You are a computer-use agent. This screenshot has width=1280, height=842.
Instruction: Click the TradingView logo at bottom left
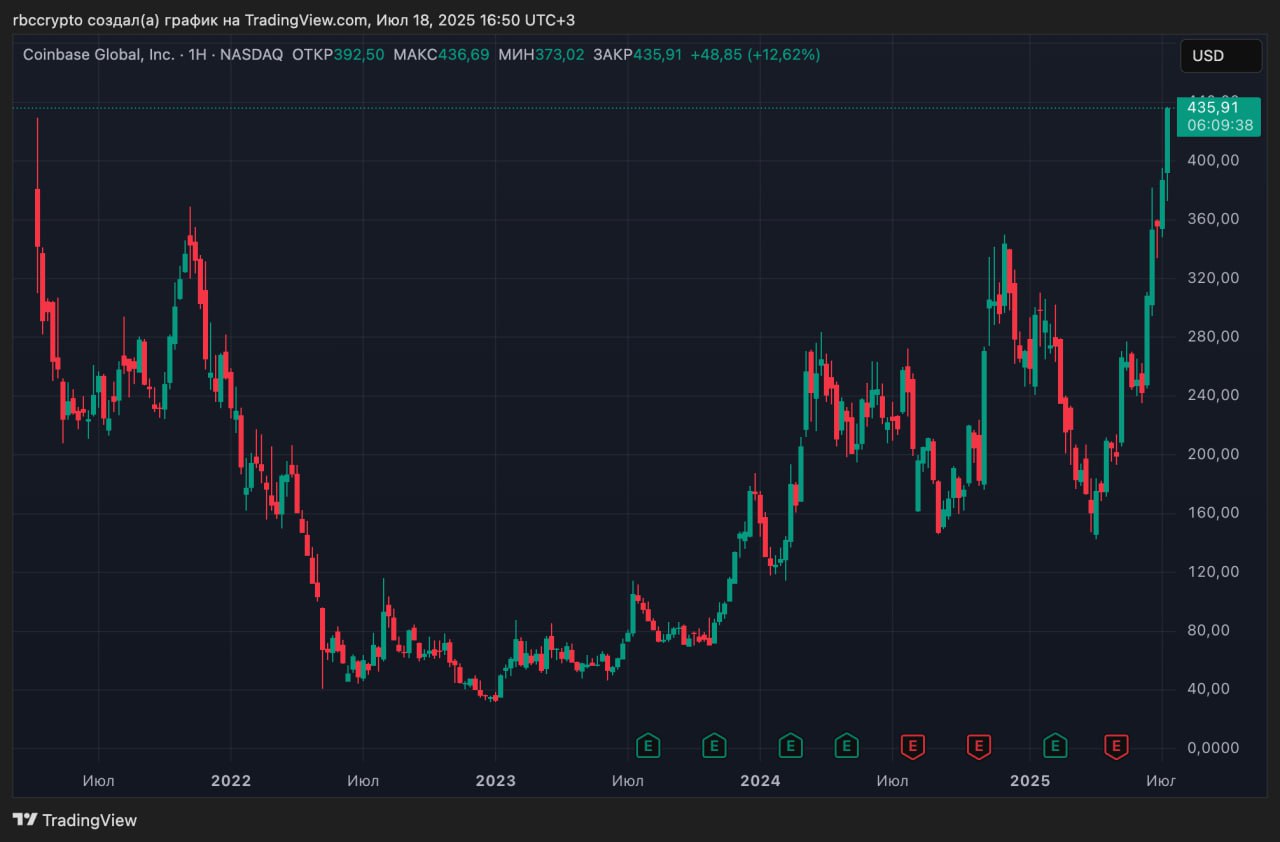click(75, 820)
